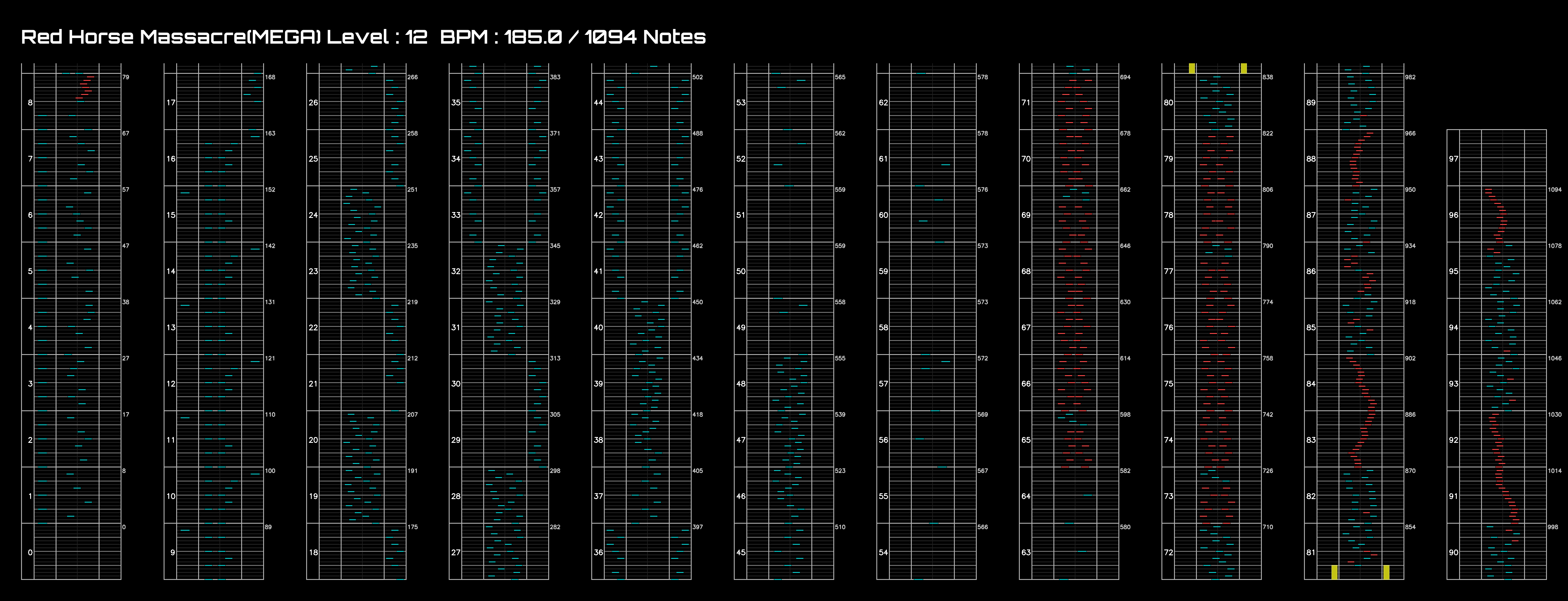Click measure number 35 label
Viewport: 1568px width, 601px height.
(456, 102)
